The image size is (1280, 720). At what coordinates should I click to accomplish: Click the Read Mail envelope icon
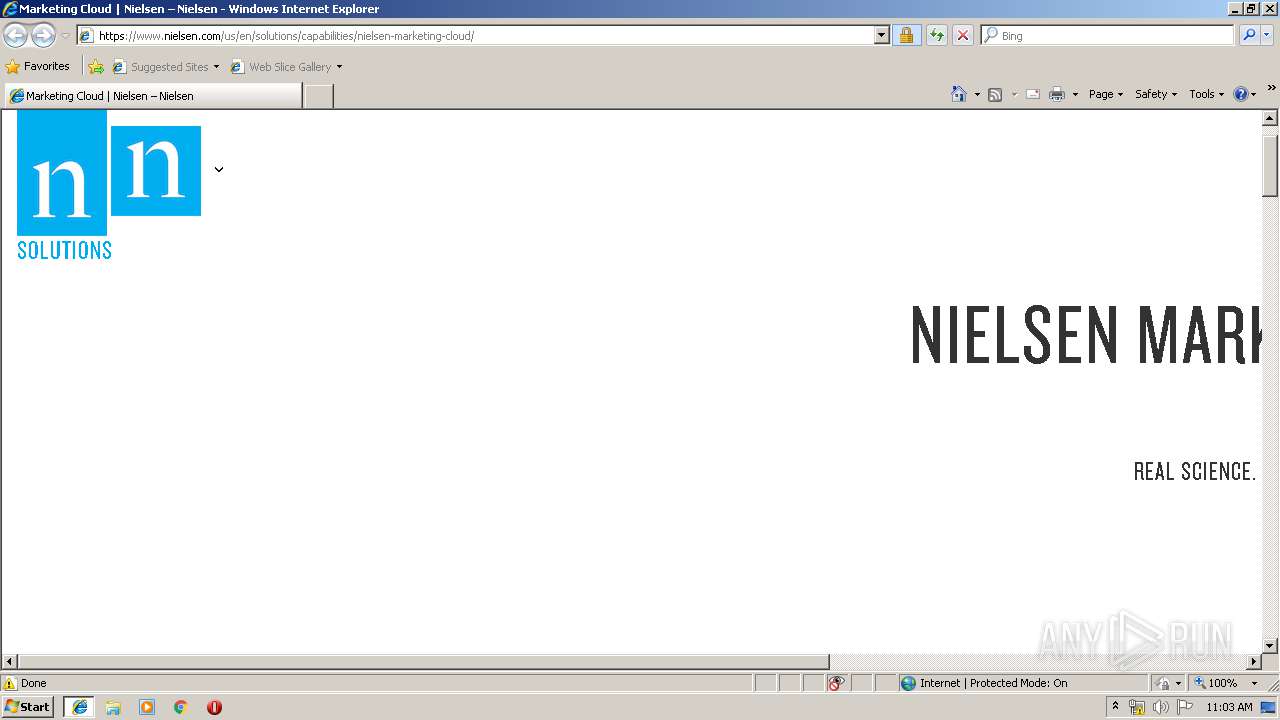(x=1033, y=94)
